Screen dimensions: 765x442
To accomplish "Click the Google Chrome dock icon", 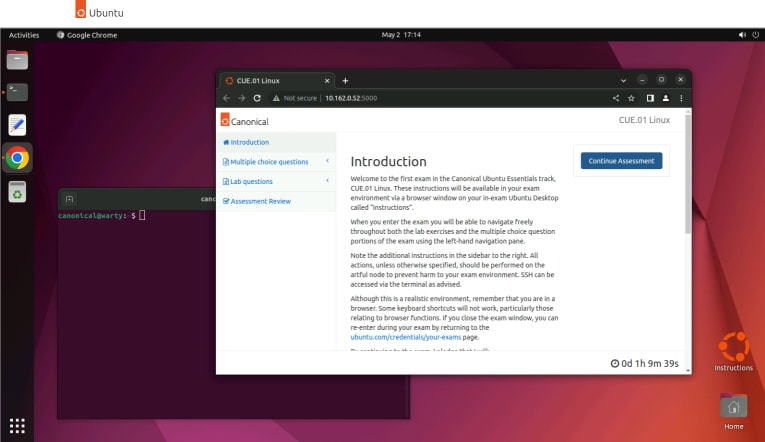I will pos(17,158).
